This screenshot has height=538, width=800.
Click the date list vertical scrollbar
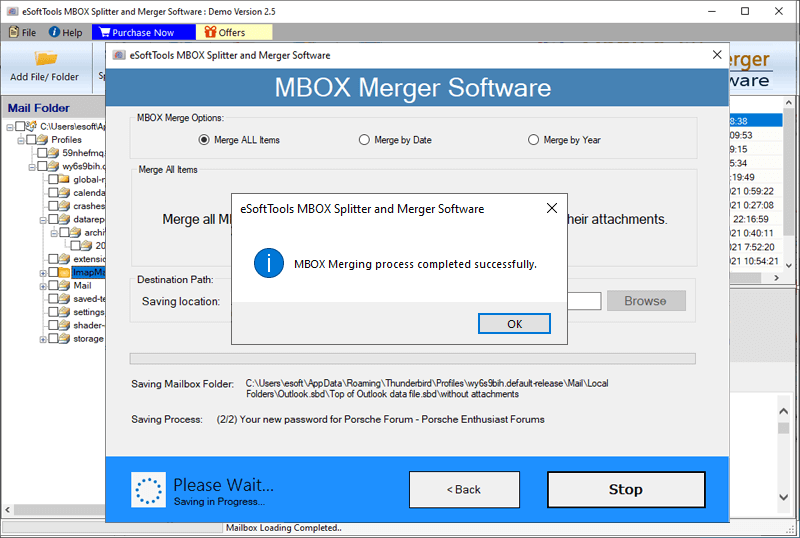point(789,174)
